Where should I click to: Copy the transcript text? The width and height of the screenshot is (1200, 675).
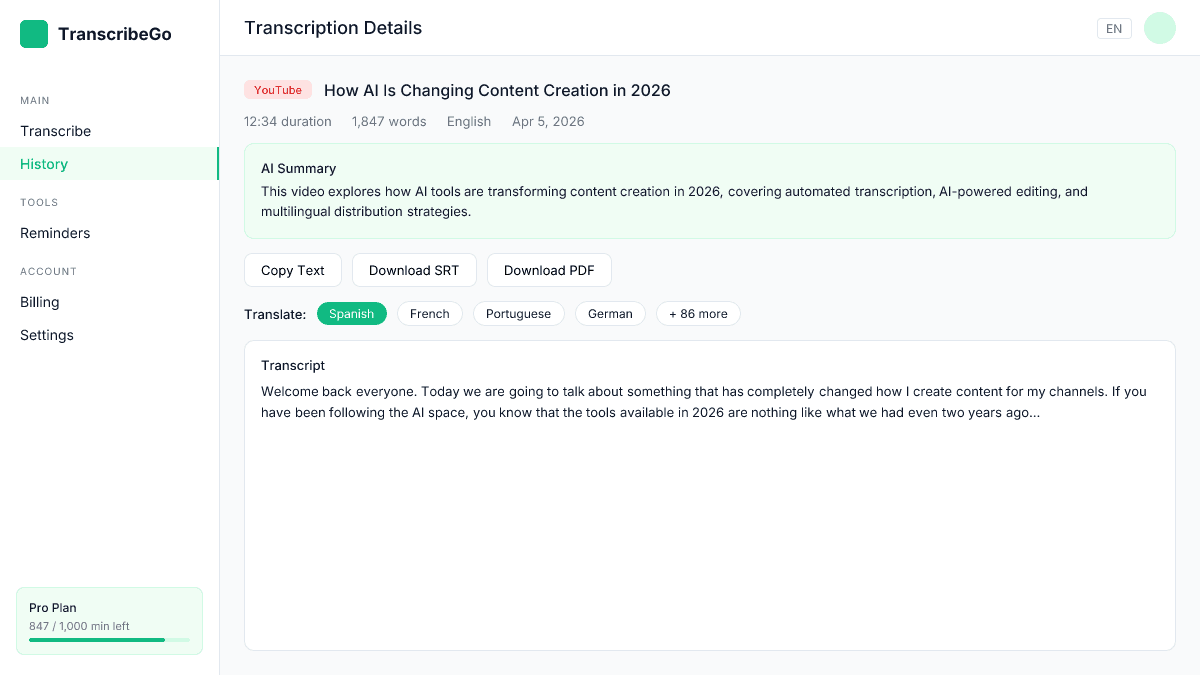pos(292,270)
